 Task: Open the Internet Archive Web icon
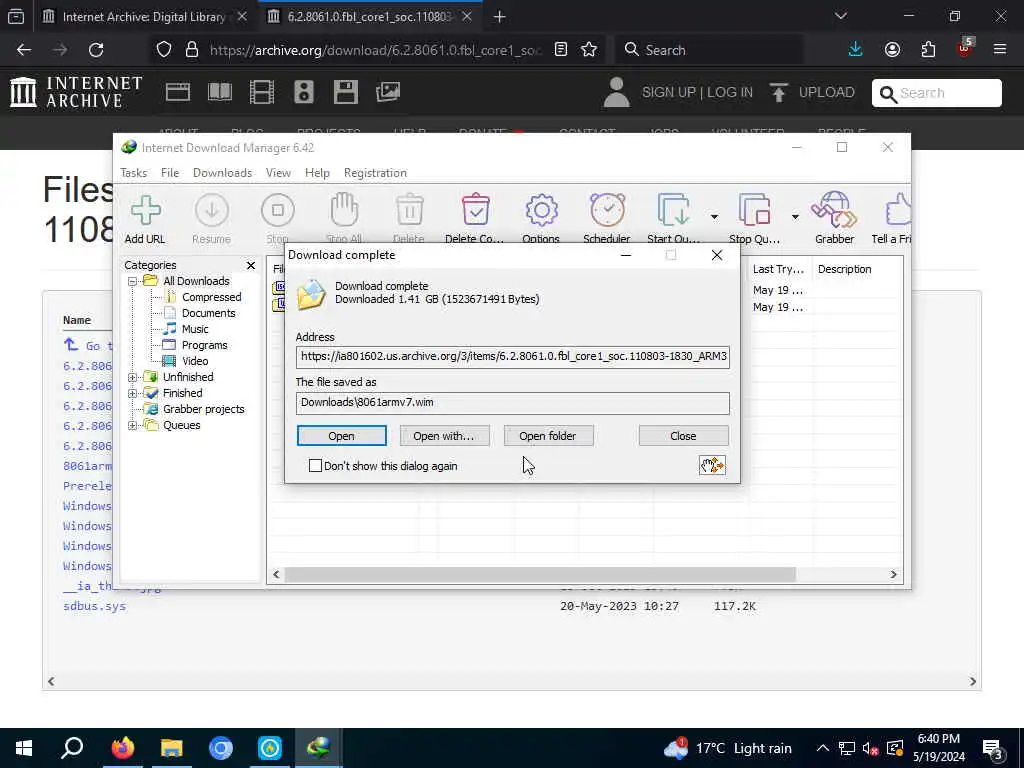pyautogui.click(x=178, y=92)
